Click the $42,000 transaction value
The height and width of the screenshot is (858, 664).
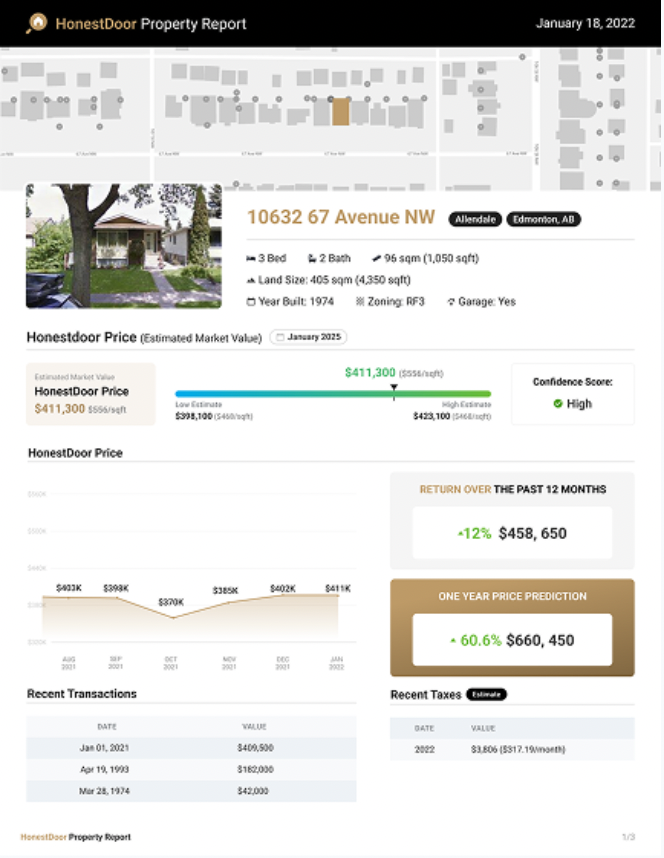[x=253, y=791]
